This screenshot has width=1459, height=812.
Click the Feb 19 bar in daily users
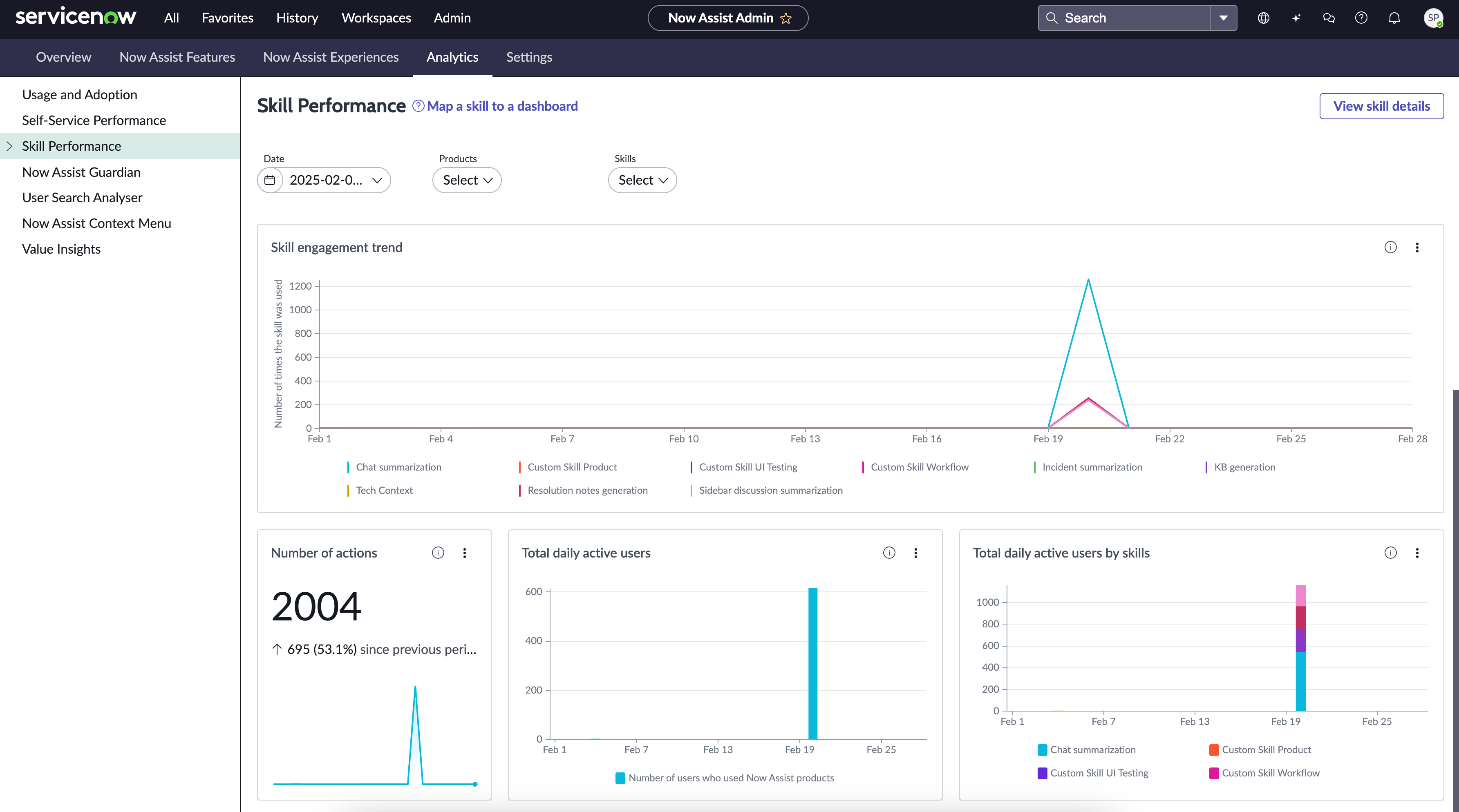tap(813, 664)
